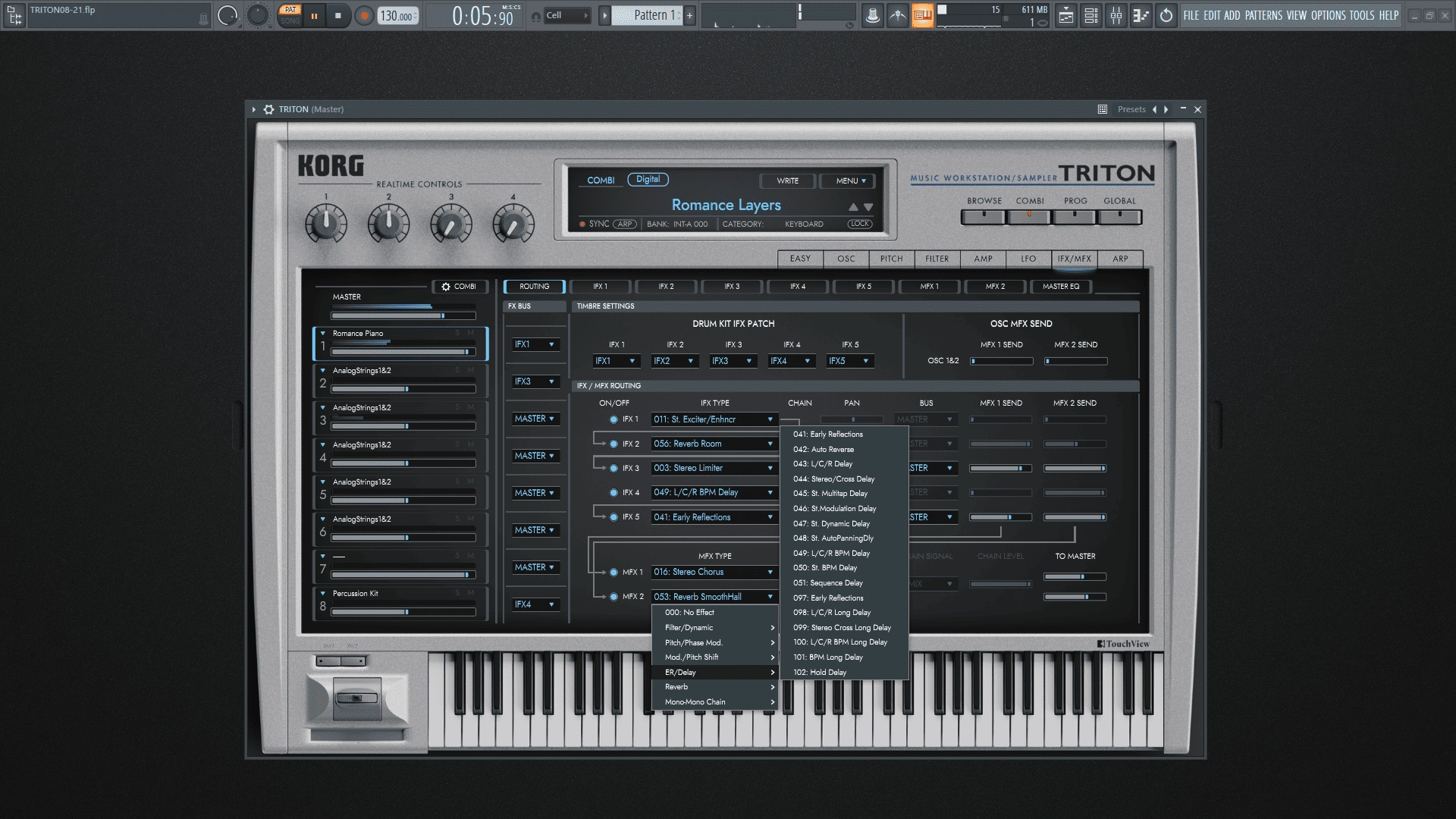Select 000: No Effect from menu

715,613
